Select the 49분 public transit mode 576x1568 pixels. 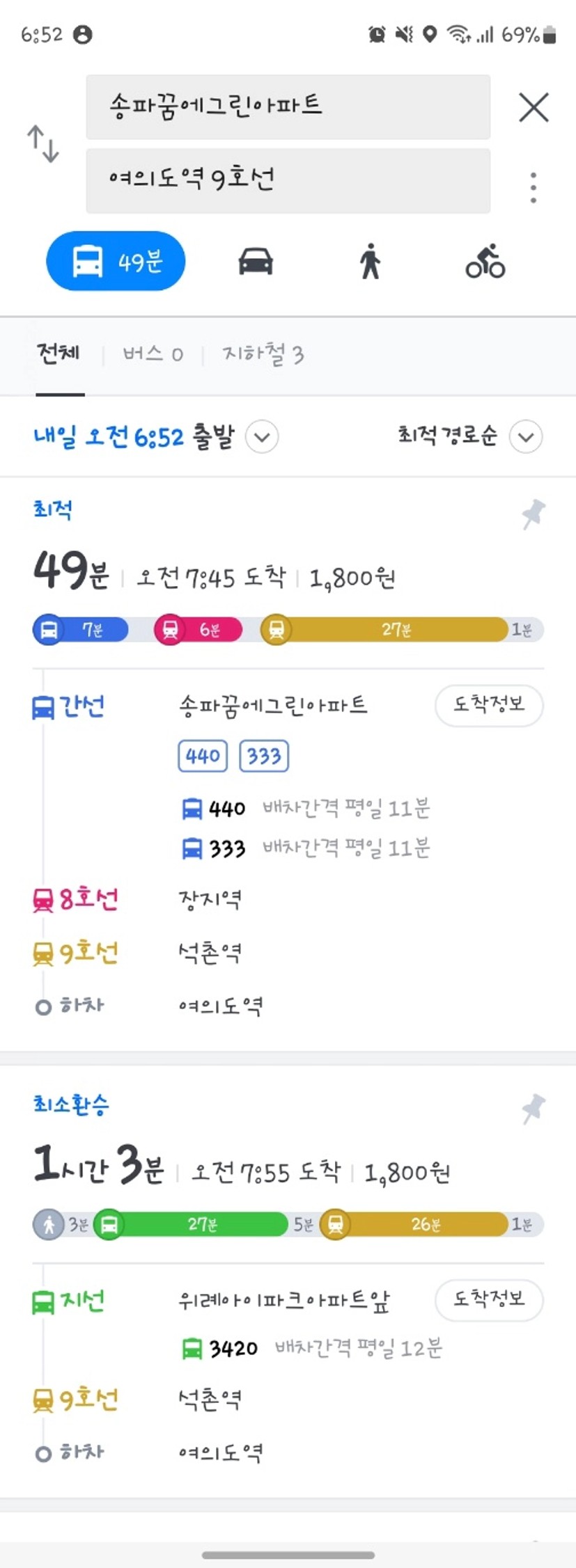tap(116, 261)
